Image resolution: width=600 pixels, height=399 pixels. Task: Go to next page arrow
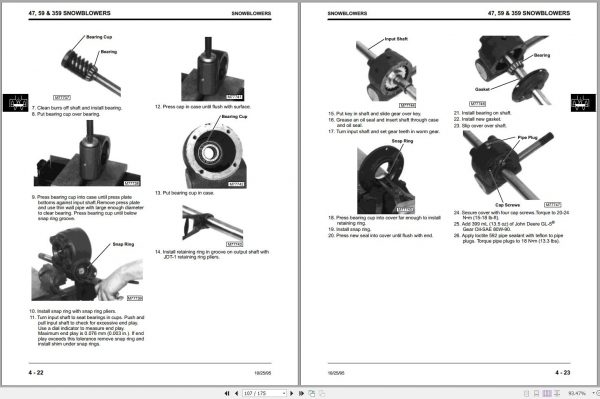(x=292, y=393)
